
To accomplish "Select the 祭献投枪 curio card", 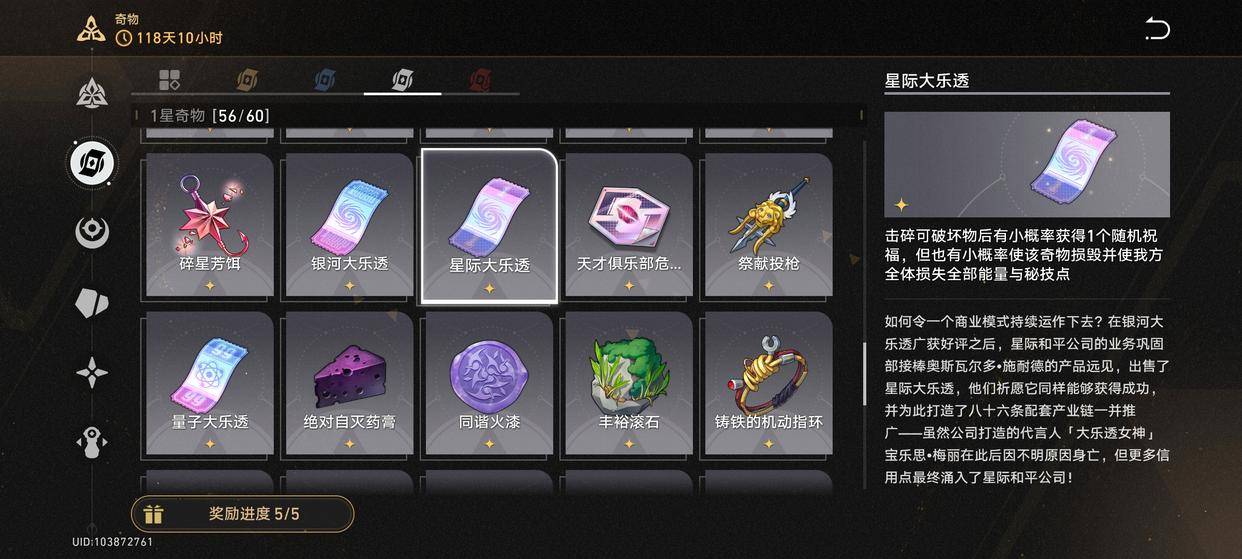I will pos(769,225).
